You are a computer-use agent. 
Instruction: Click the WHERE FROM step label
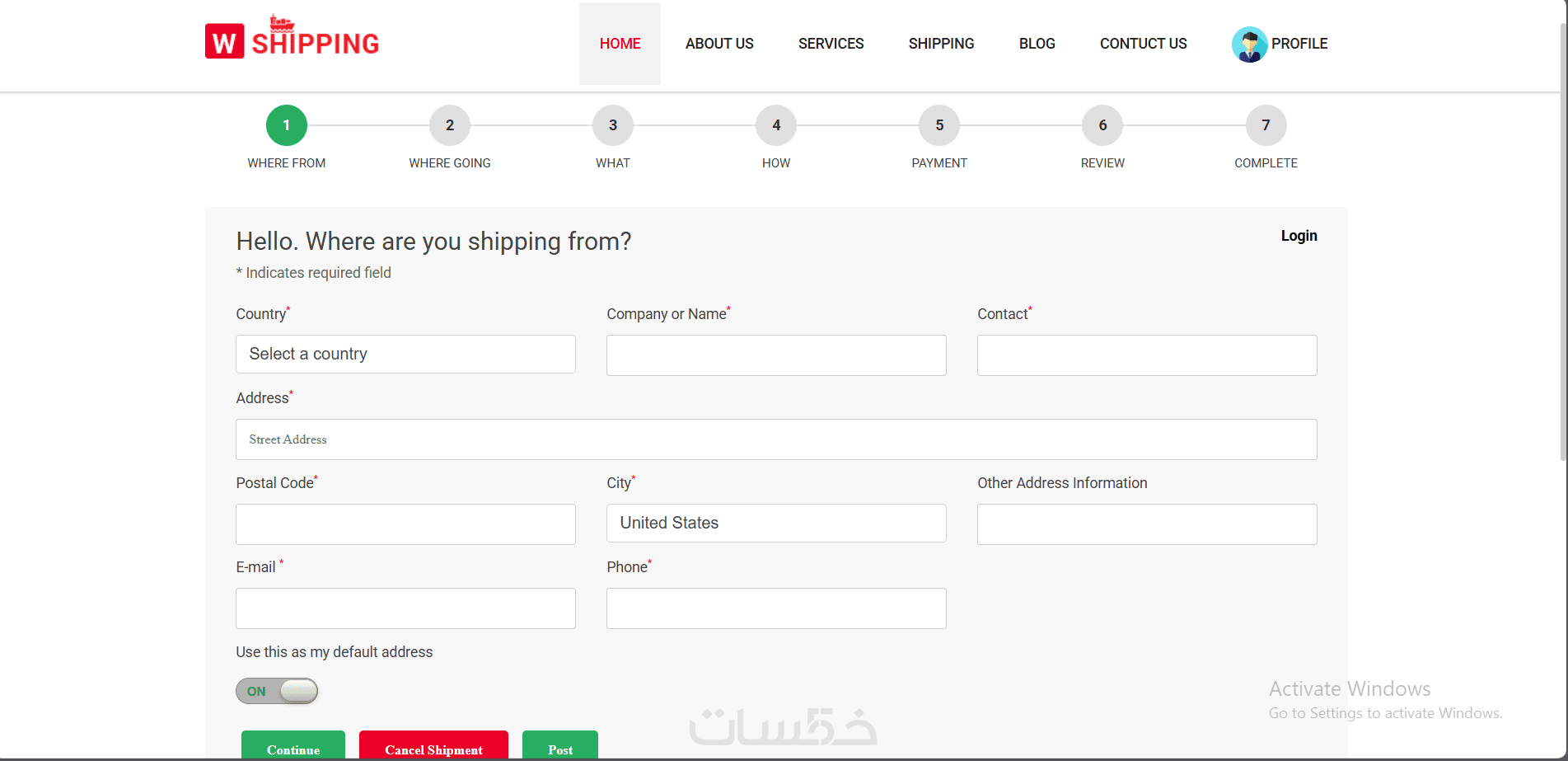point(287,163)
